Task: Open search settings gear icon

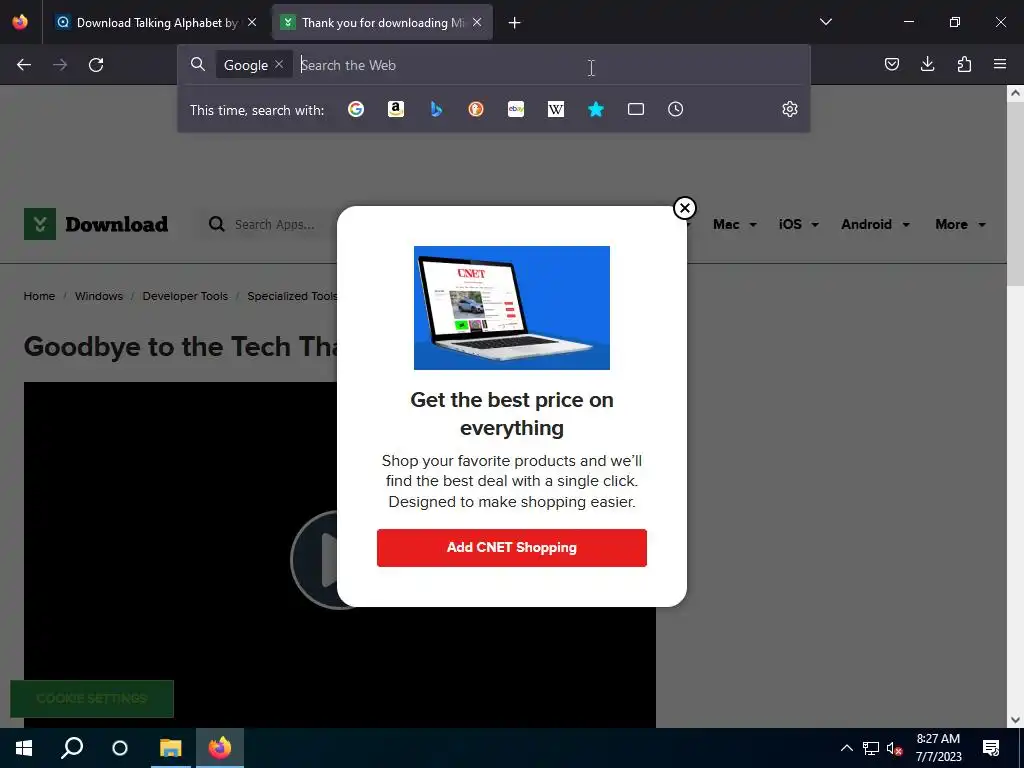Action: 790,109
